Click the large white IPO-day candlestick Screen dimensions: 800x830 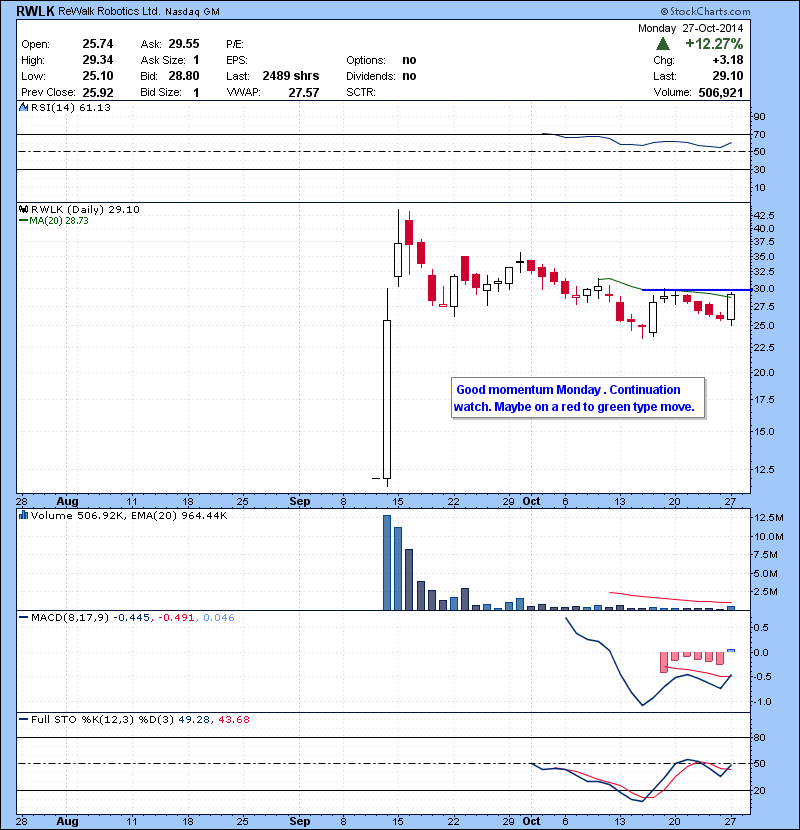pyautogui.click(x=387, y=399)
